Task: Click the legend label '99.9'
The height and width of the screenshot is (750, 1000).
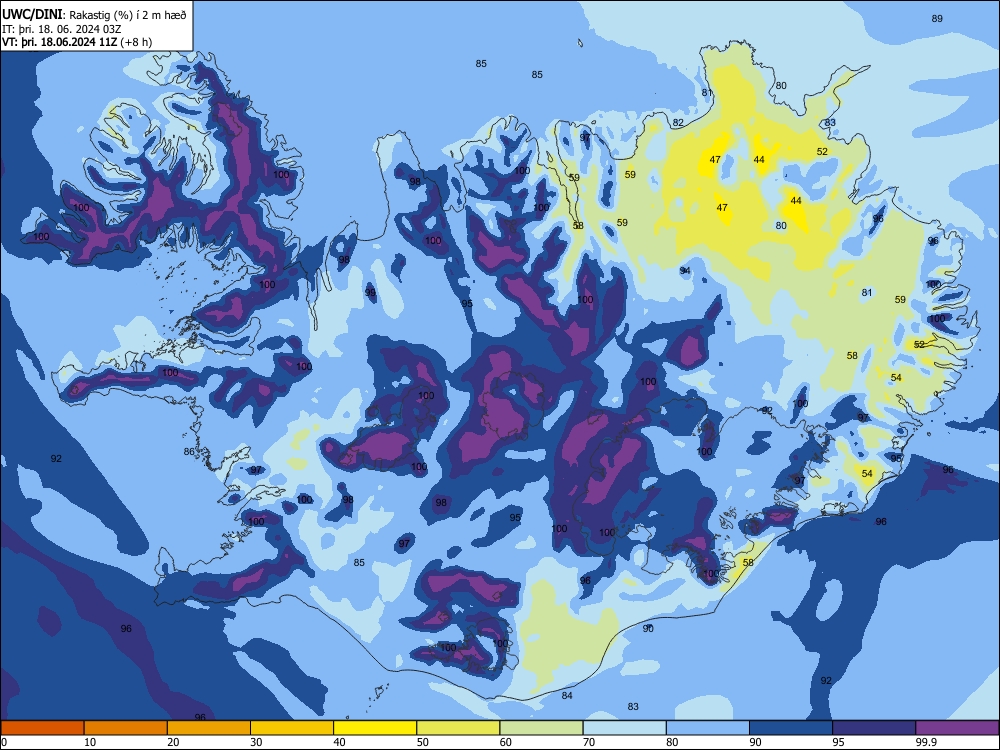Action: point(925,742)
